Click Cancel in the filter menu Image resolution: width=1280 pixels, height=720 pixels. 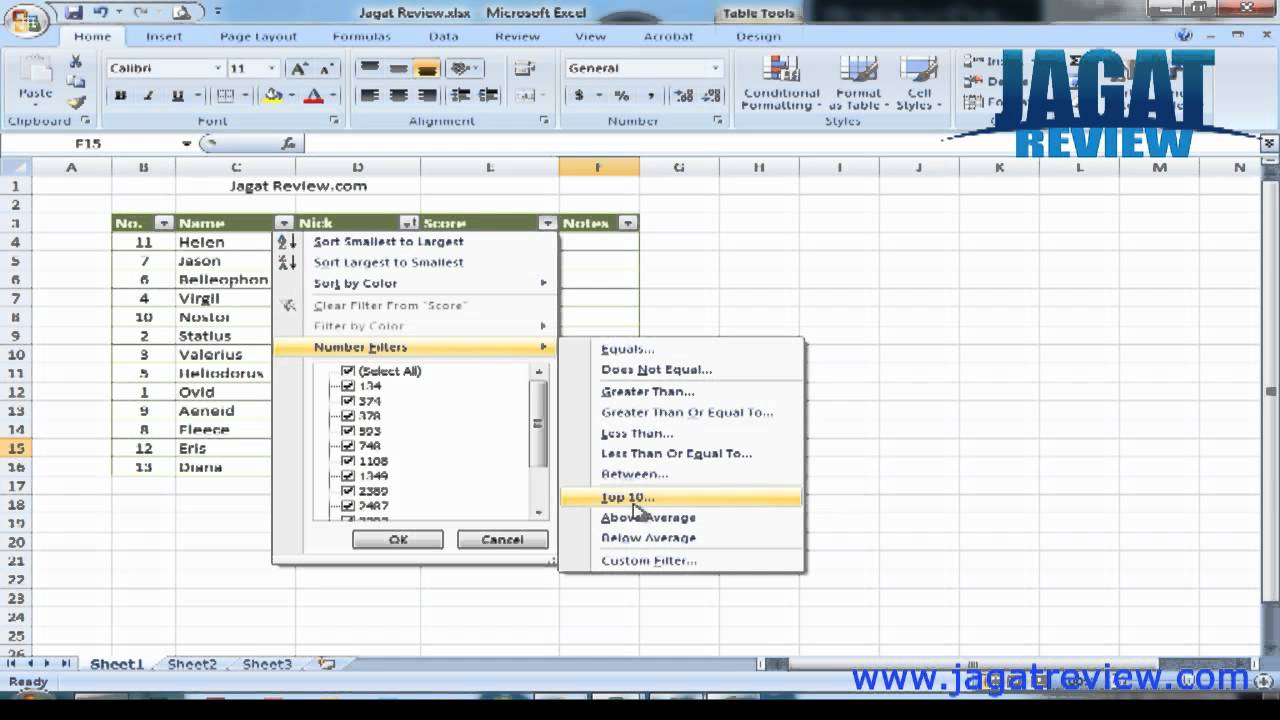coord(502,540)
